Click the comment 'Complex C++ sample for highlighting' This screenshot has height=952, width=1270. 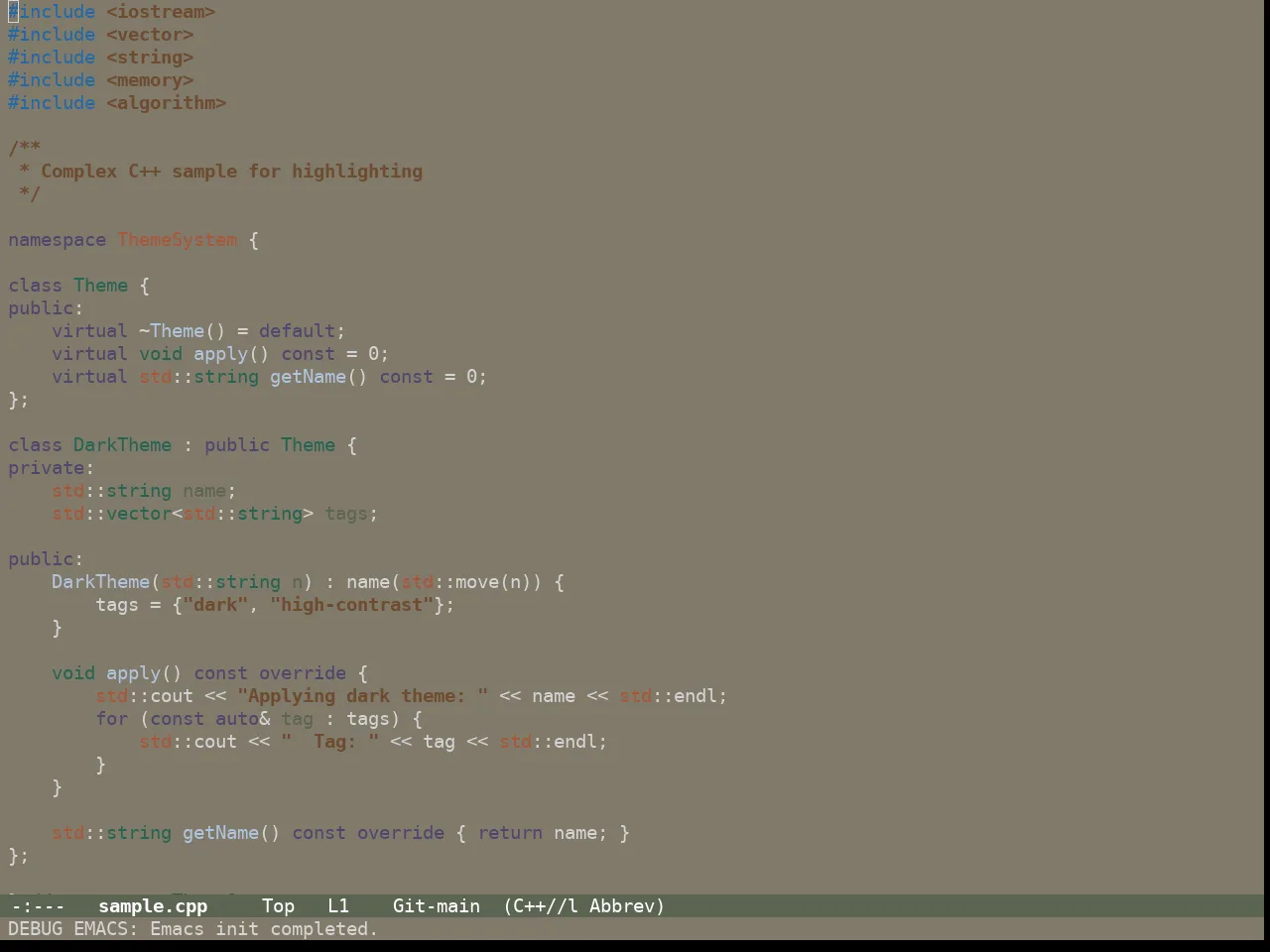click(x=231, y=172)
